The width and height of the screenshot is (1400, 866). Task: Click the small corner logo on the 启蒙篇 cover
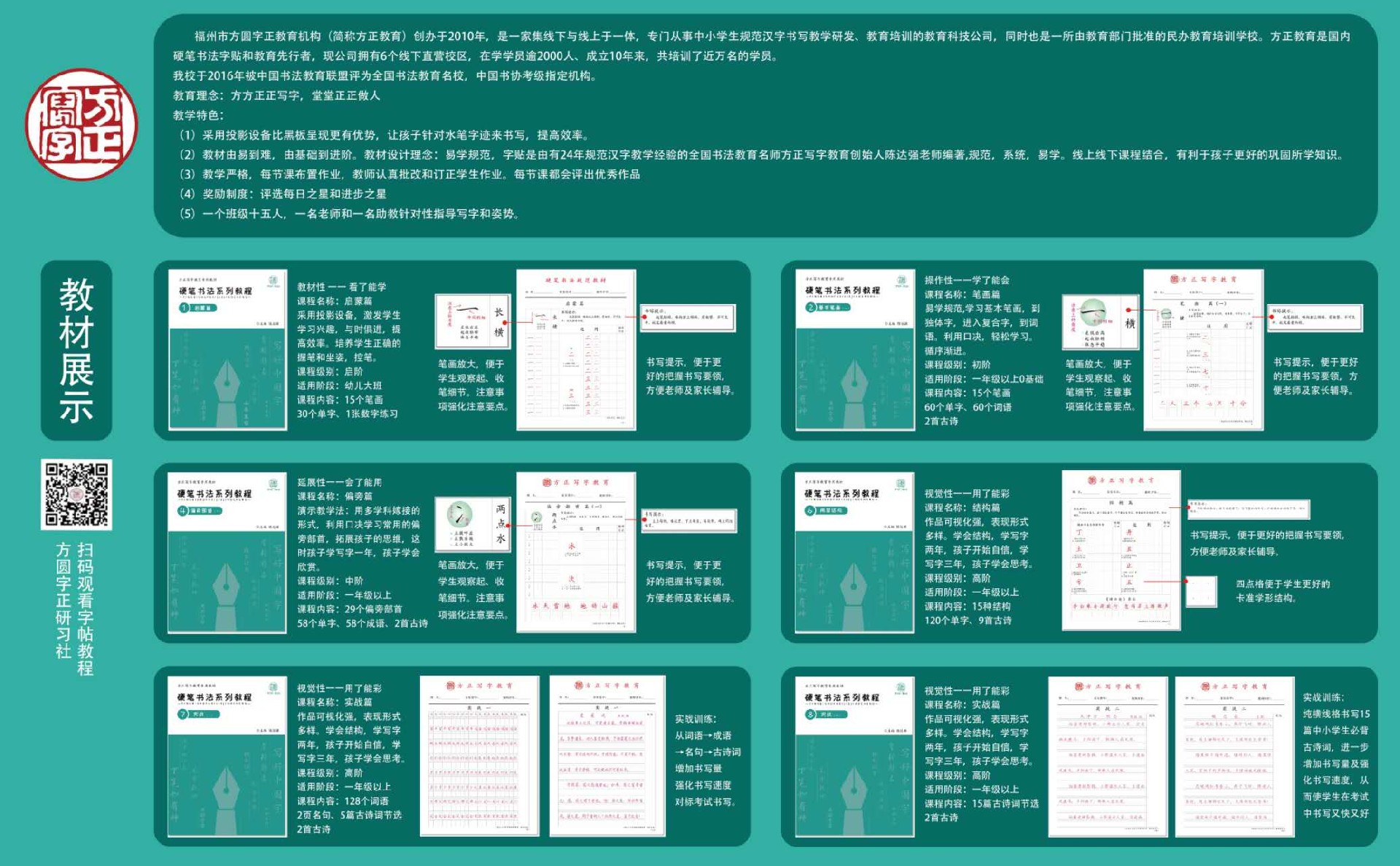(x=273, y=281)
